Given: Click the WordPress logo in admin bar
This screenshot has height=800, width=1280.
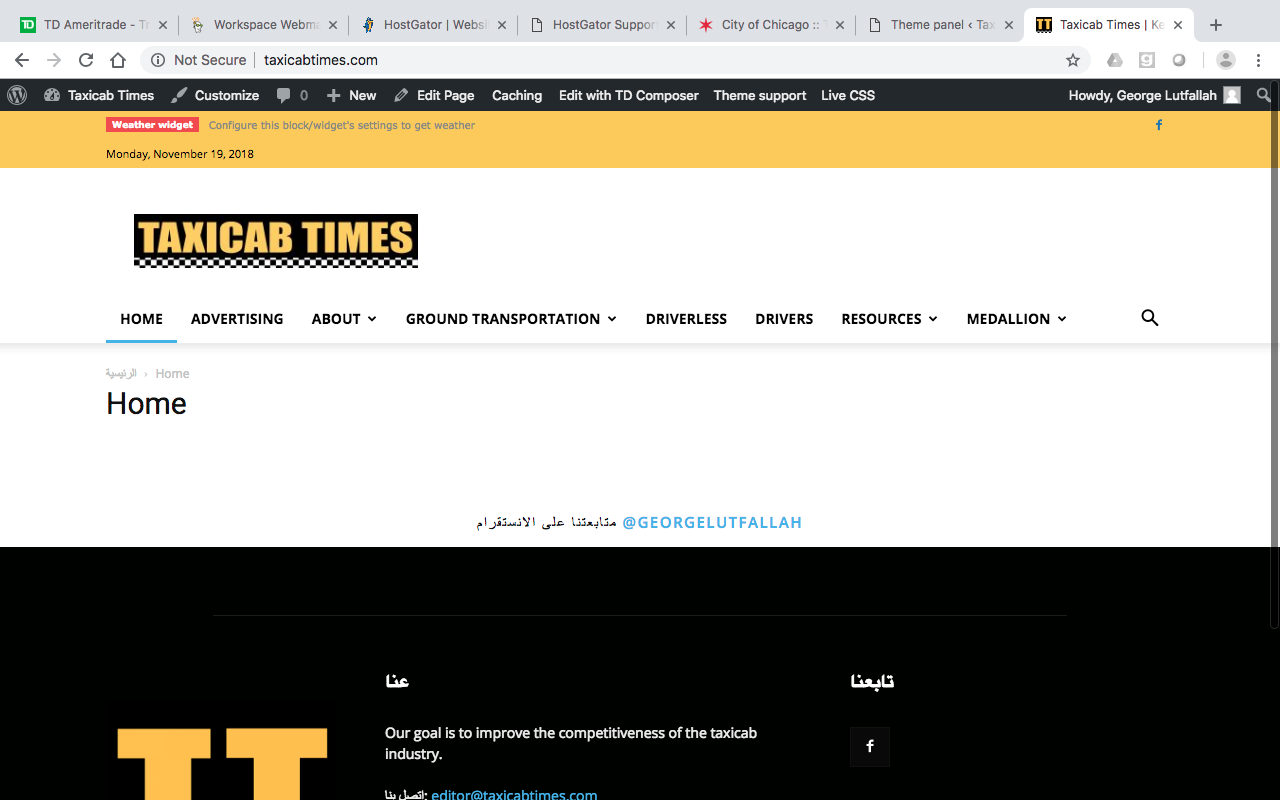Looking at the screenshot, I should pos(17,95).
